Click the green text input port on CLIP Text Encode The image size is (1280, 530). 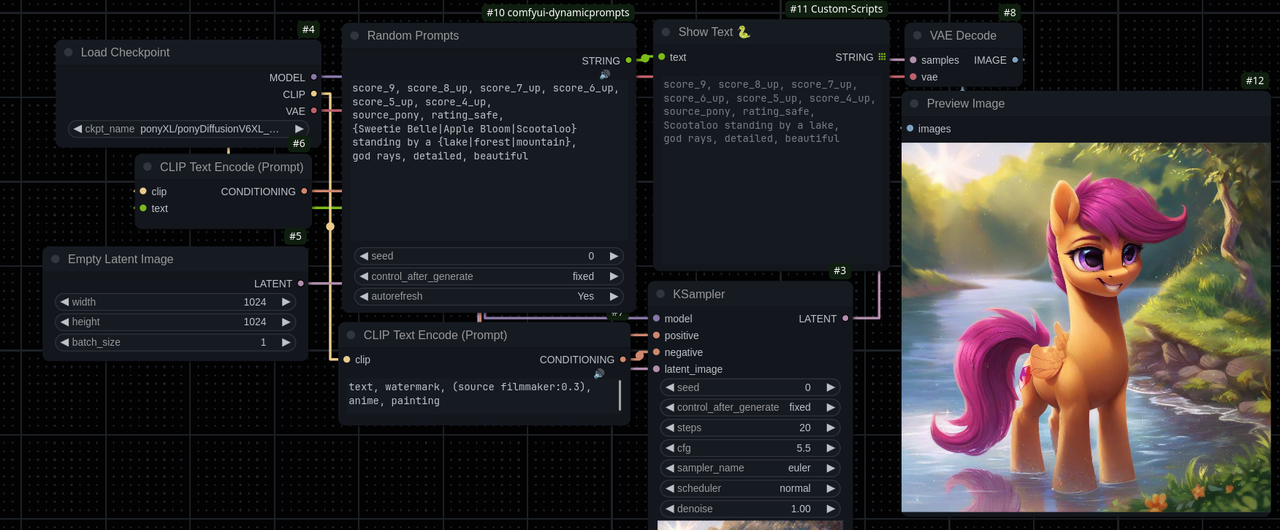[x=143, y=208]
